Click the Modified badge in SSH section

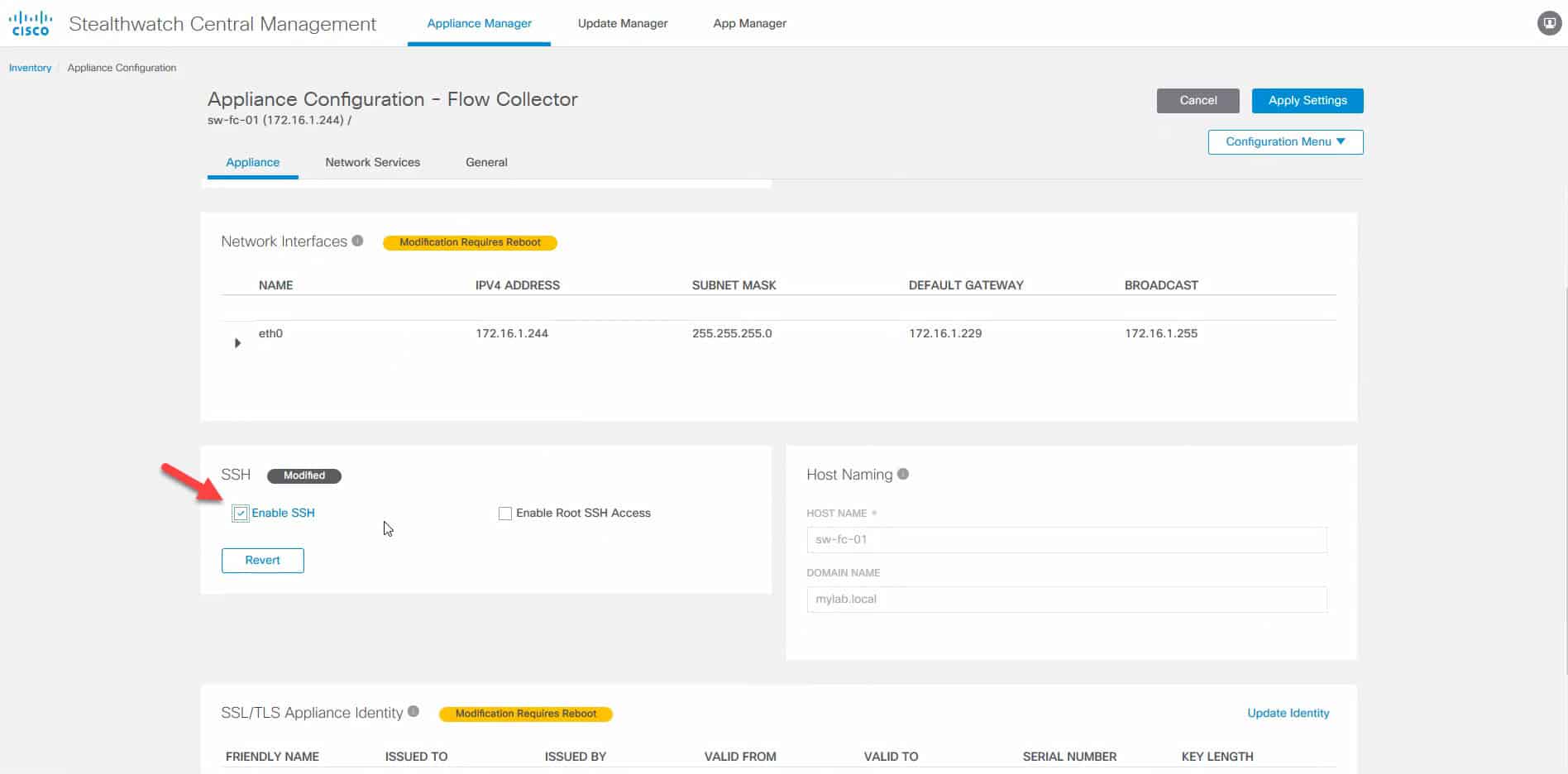(x=304, y=475)
